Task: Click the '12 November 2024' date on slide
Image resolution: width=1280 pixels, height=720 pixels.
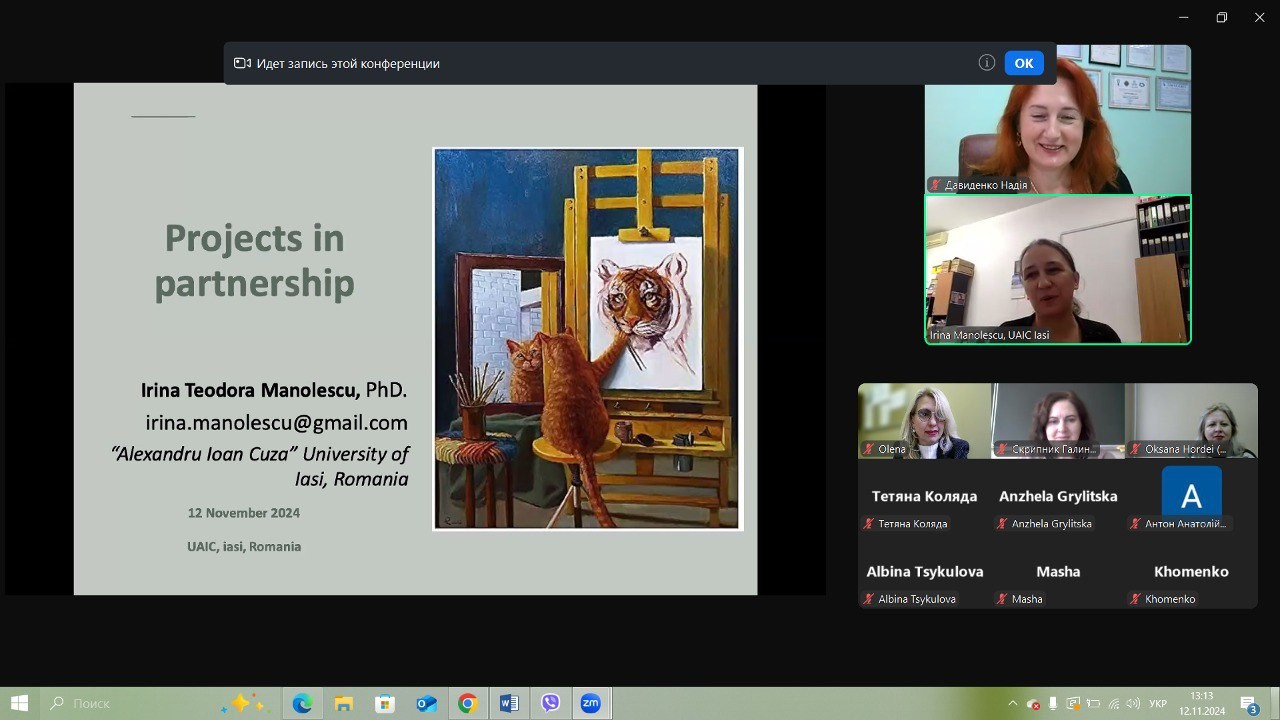Action: (x=244, y=513)
